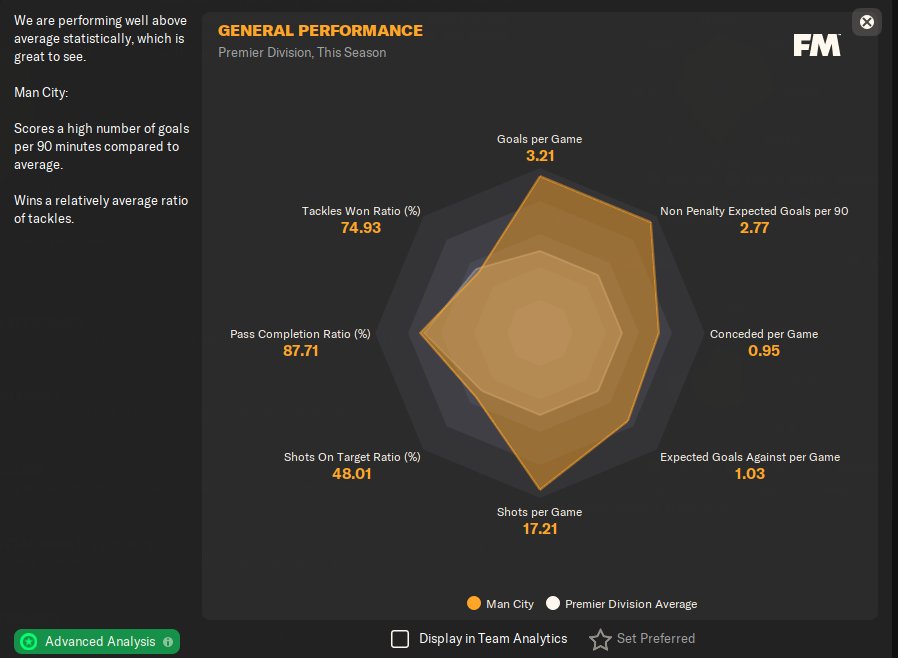Image resolution: width=898 pixels, height=658 pixels.
Task: Click the green star icon beside Advanced Analysis
Action: point(29,642)
